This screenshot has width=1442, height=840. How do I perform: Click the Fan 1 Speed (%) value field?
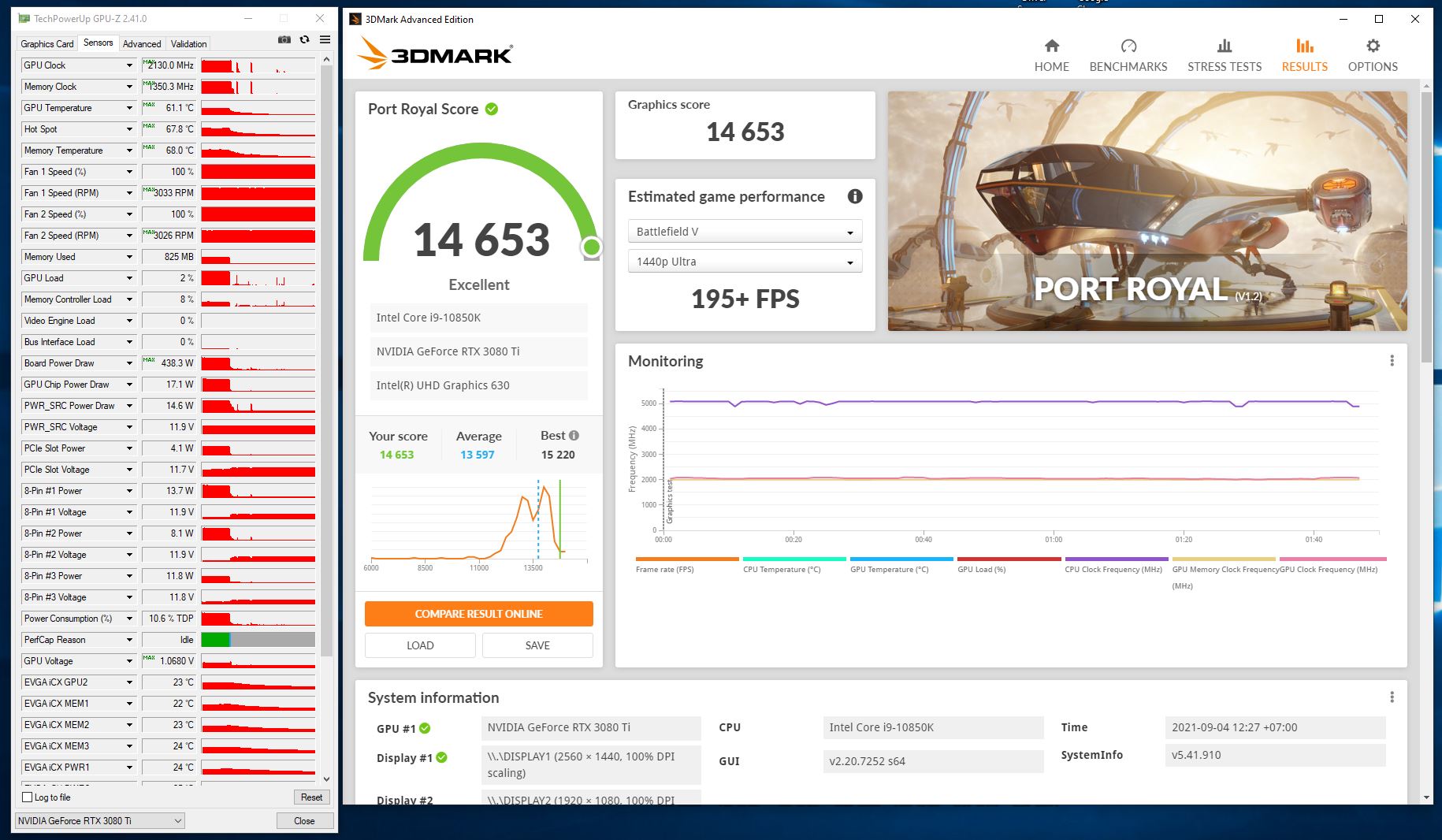169,172
